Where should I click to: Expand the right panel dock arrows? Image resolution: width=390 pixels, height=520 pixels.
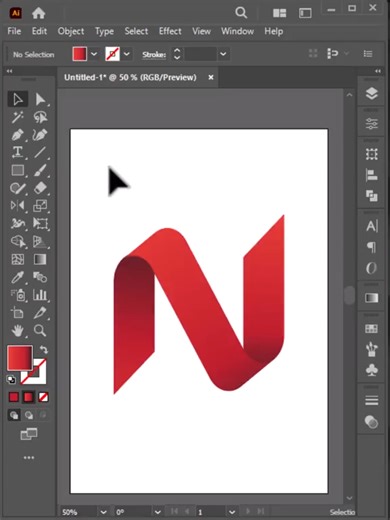377,71
